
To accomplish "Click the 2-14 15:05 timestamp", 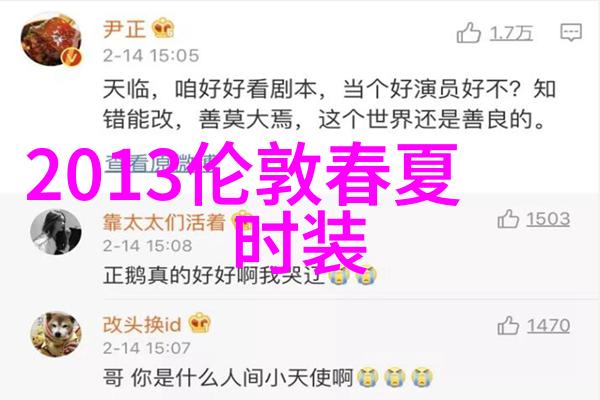I will (151, 56).
